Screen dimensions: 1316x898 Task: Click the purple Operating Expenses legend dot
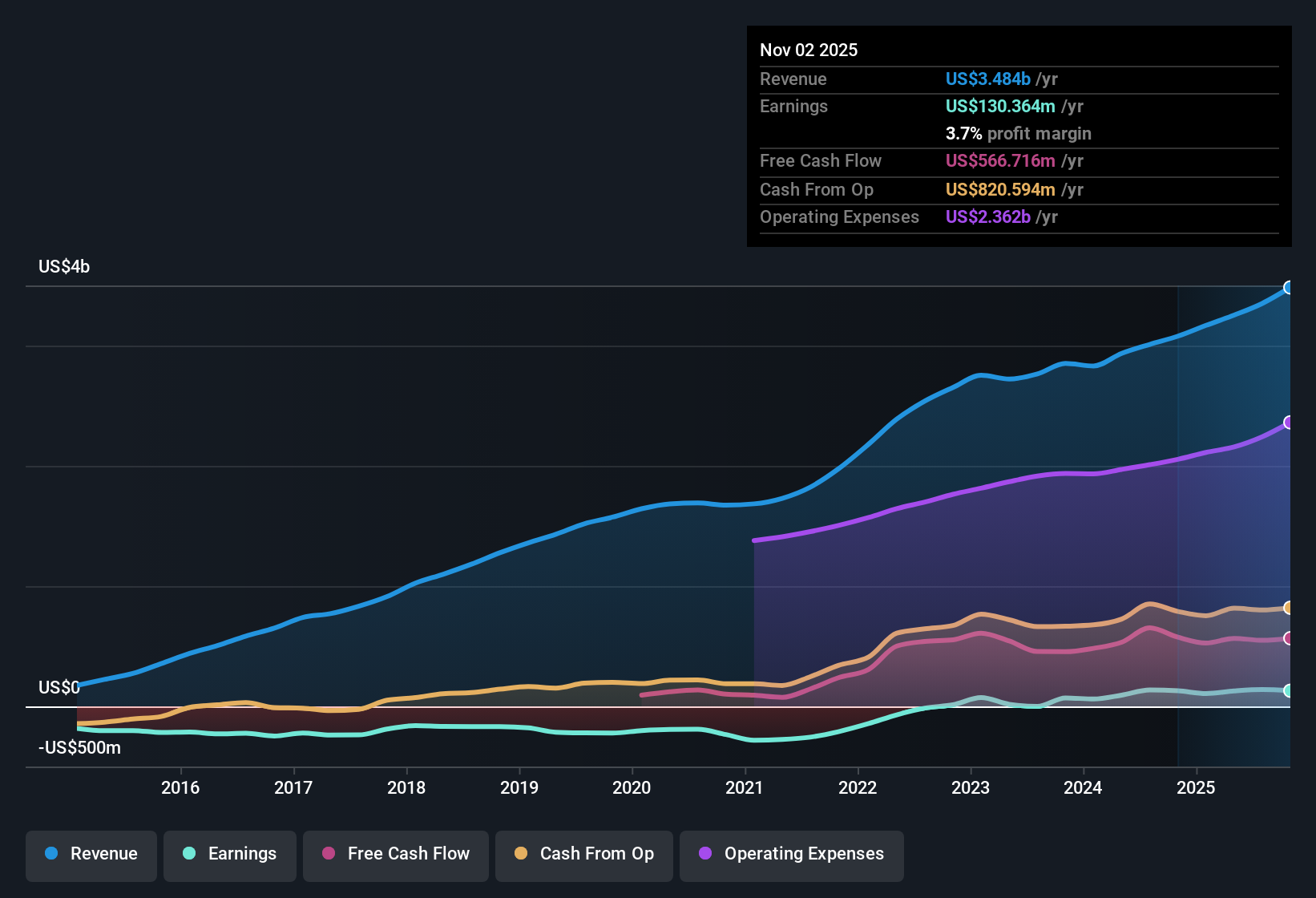click(x=705, y=854)
